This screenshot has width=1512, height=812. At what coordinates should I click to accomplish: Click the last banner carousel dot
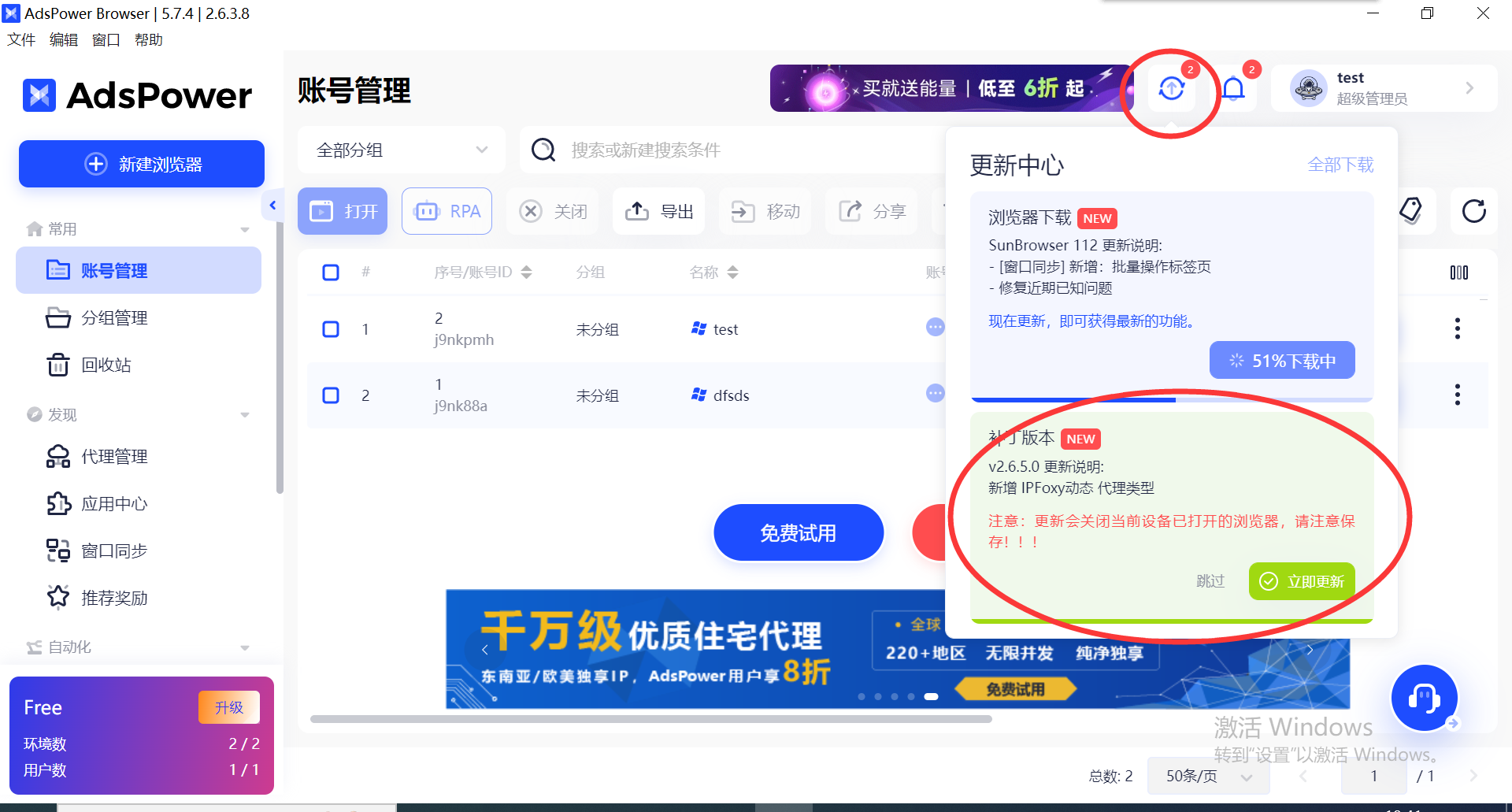(931, 696)
